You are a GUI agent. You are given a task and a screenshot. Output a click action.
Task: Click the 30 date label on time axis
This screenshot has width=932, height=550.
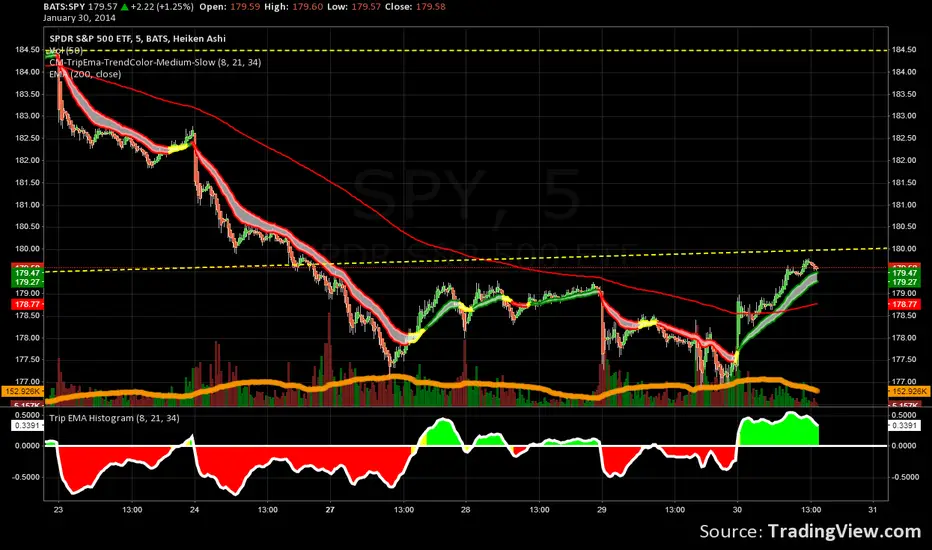(737, 510)
